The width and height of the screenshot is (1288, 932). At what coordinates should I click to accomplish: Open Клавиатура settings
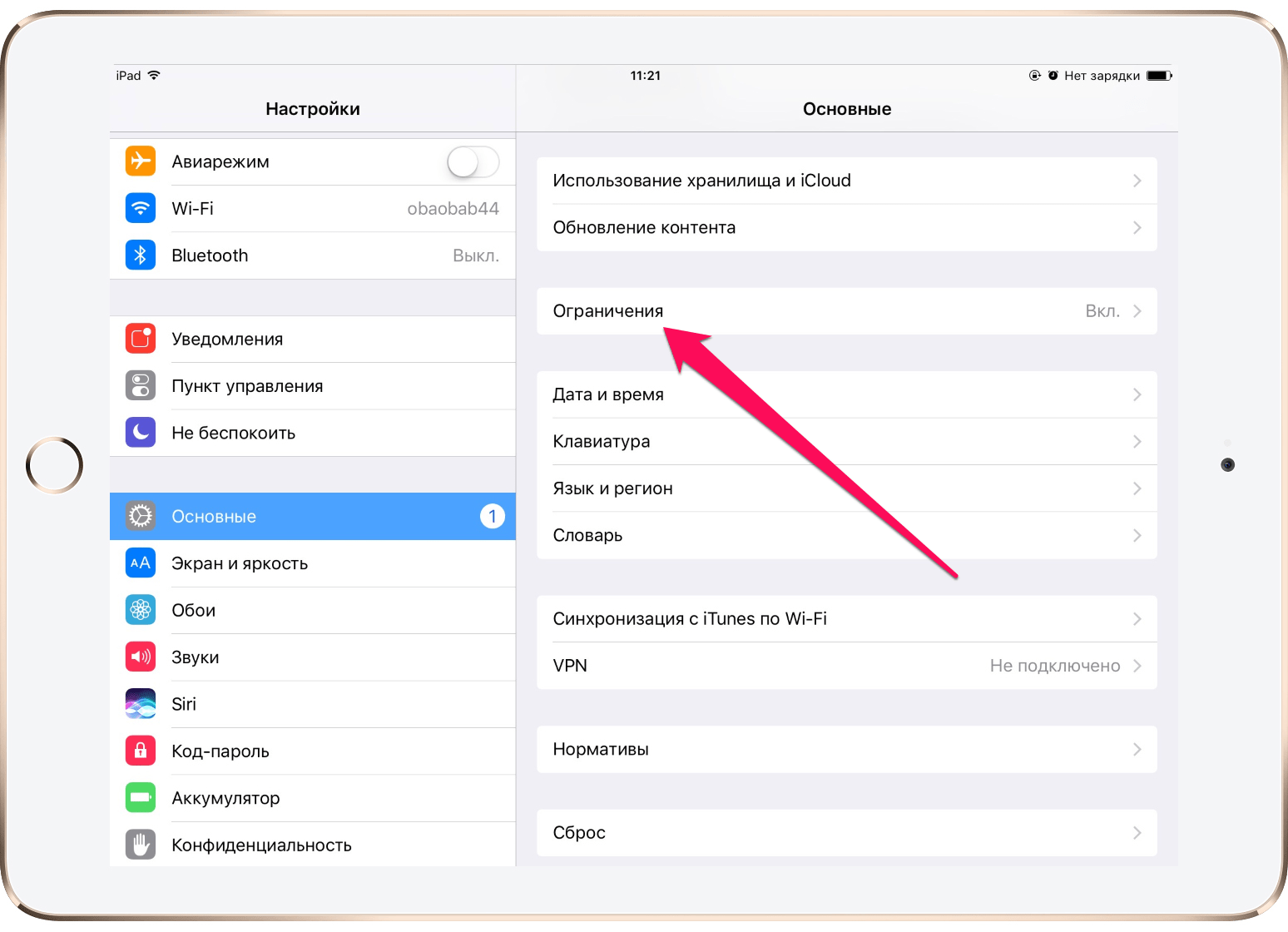point(847,441)
